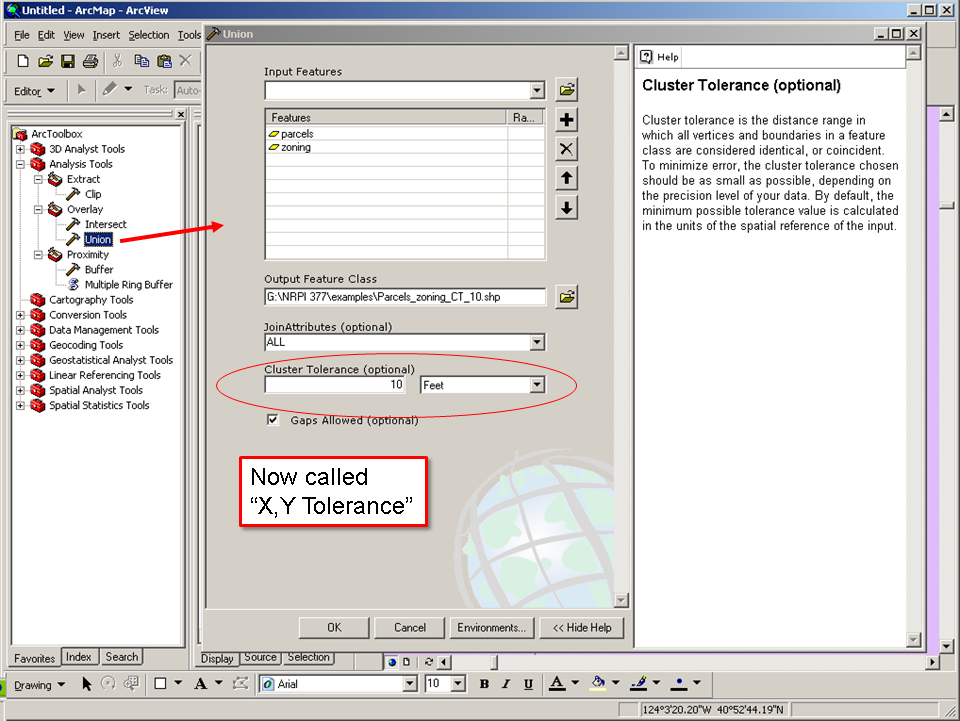Click the OK button
The width and height of the screenshot is (960, 721).
334,627
